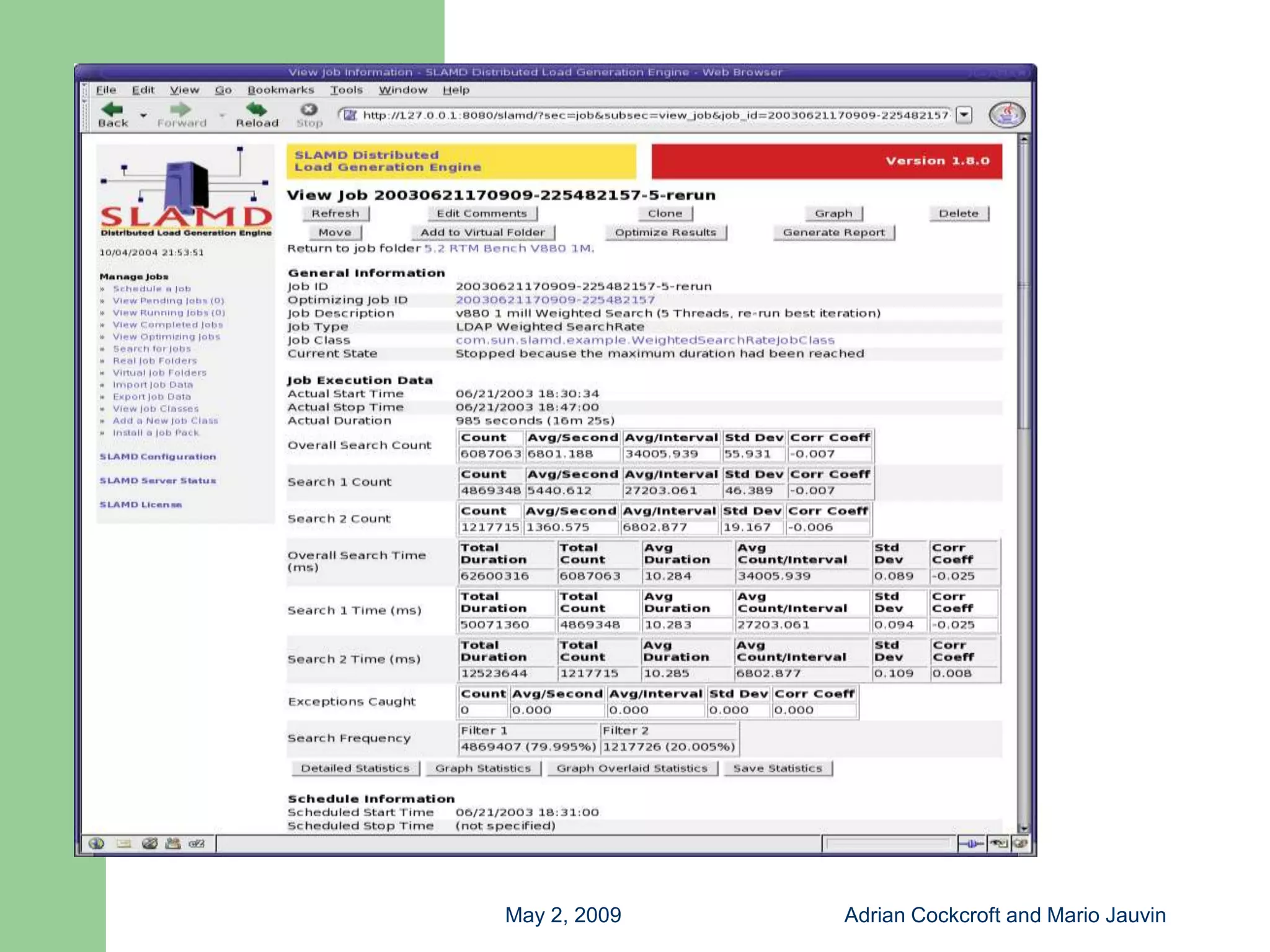Click the Generate Report button

833,232
